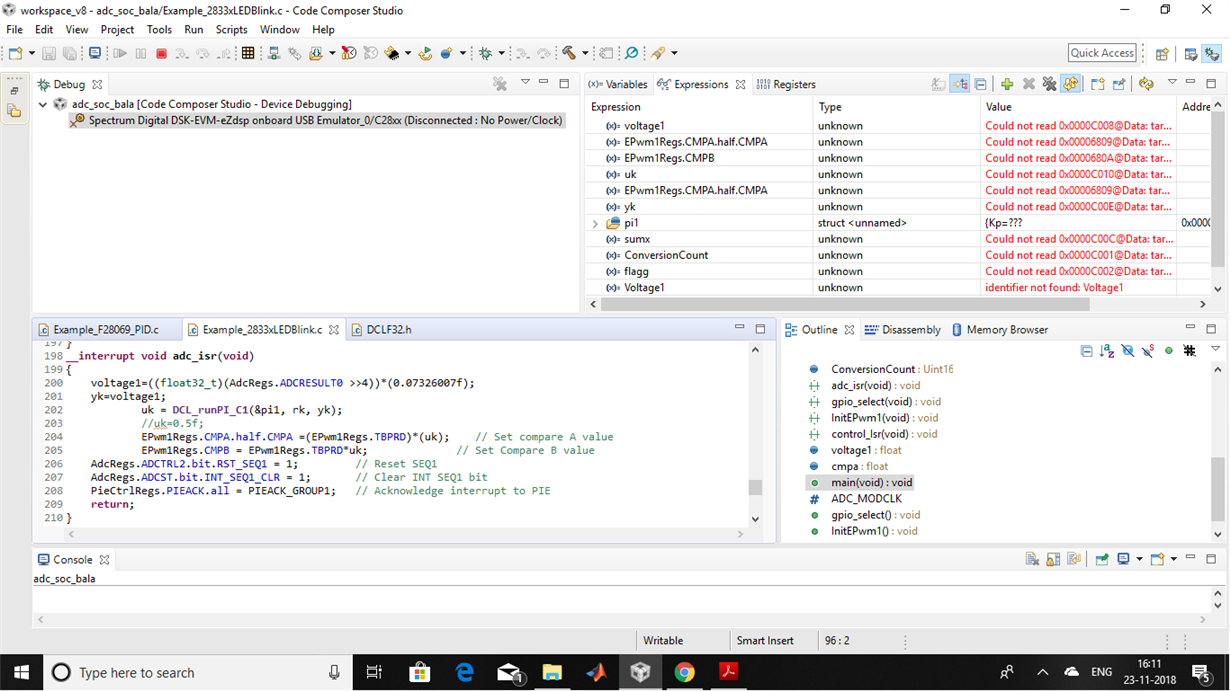The width and height of the screenshot is (1230, 691).
Task: Select main(void) in the Outline
Action: point(858,482)
